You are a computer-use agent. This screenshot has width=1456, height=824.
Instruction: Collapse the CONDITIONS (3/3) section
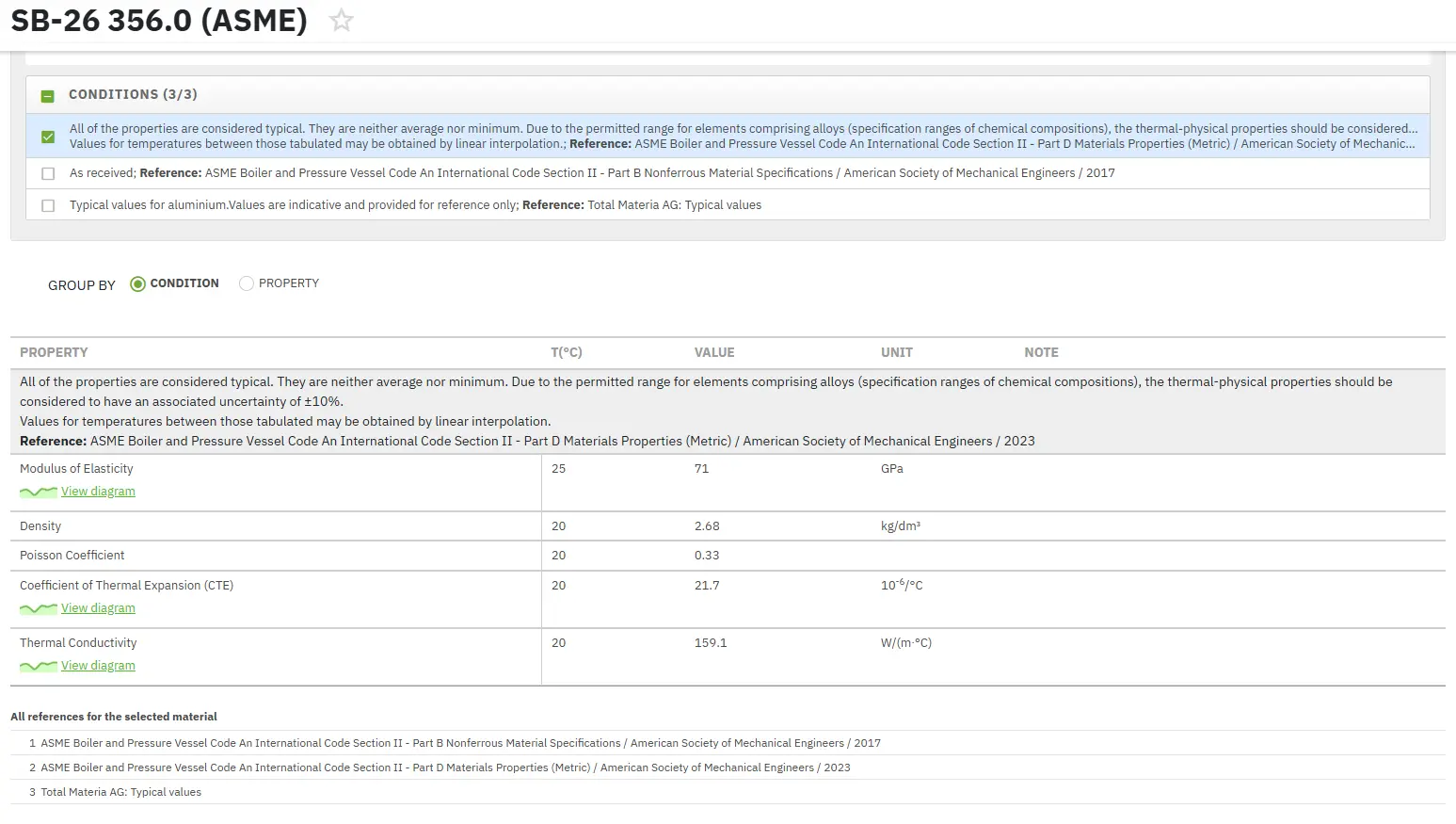coord(48,96)
